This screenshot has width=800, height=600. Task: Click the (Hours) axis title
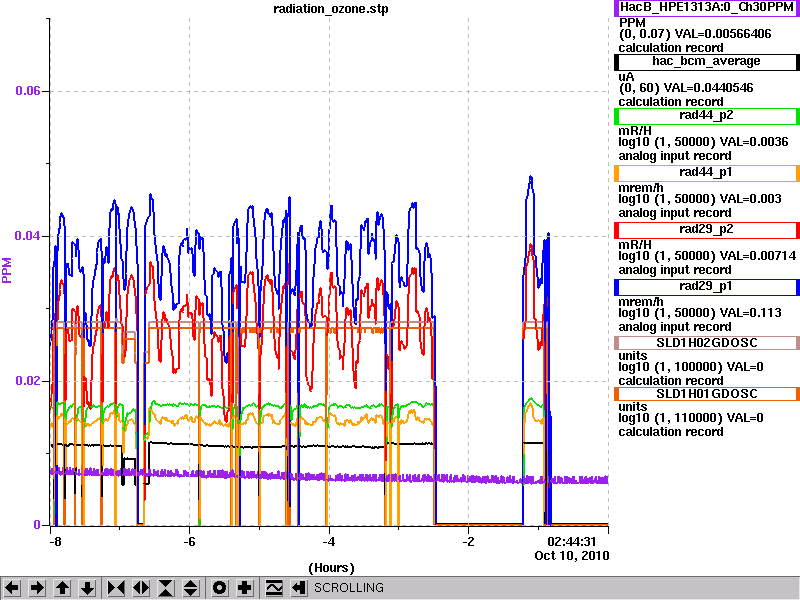click(x=331, y=568)
